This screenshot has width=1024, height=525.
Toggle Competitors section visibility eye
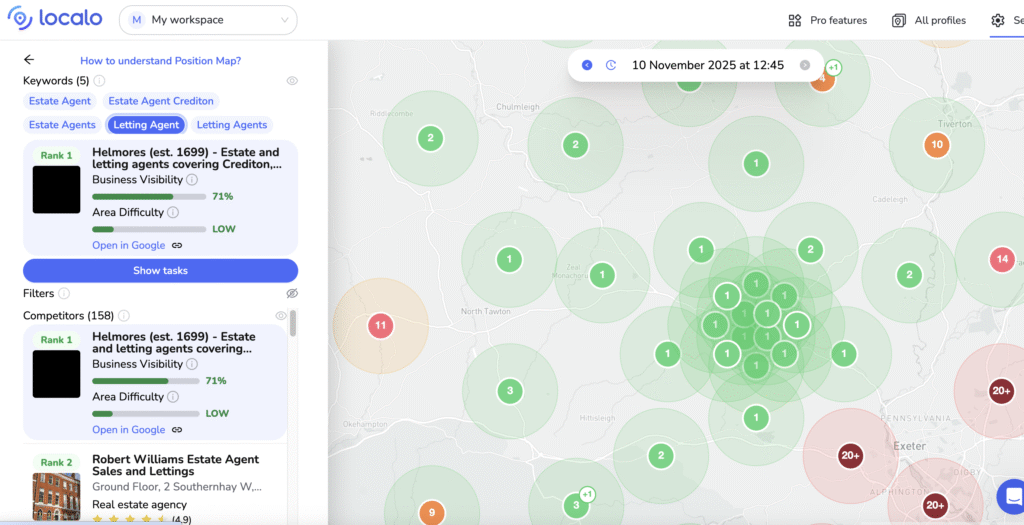[281, 316]
